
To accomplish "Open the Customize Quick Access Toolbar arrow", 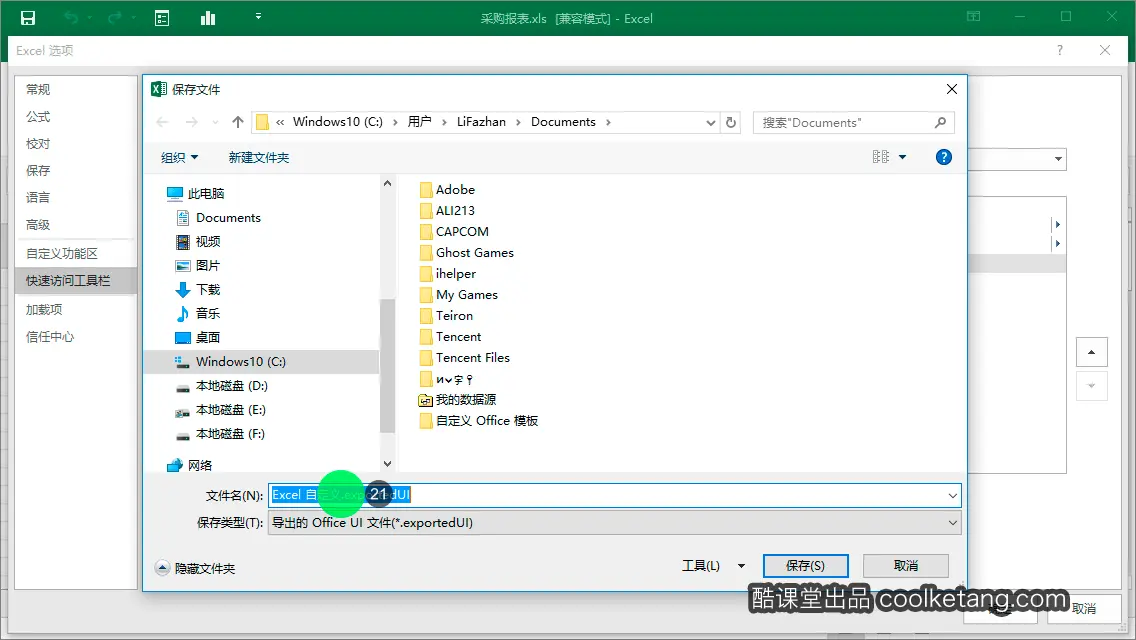I will pyautogui.click(x=258, y=16).
